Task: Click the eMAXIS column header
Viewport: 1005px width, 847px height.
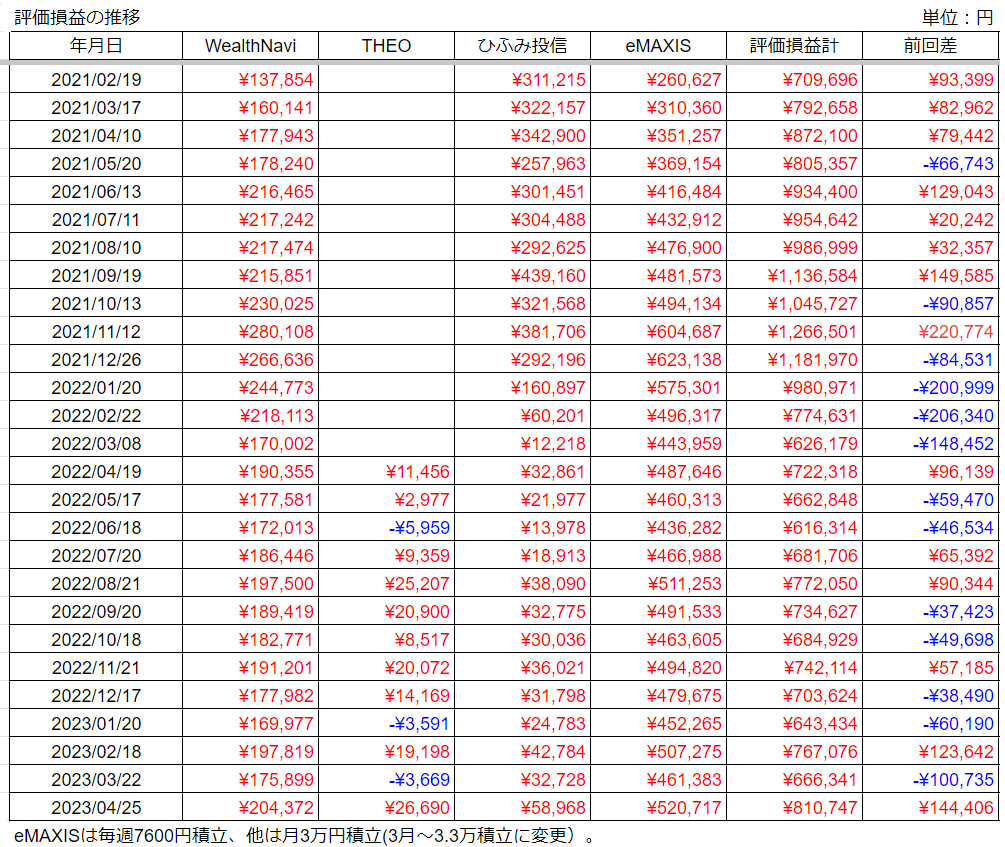Action: pyautogui.click(x=658, y=46)
